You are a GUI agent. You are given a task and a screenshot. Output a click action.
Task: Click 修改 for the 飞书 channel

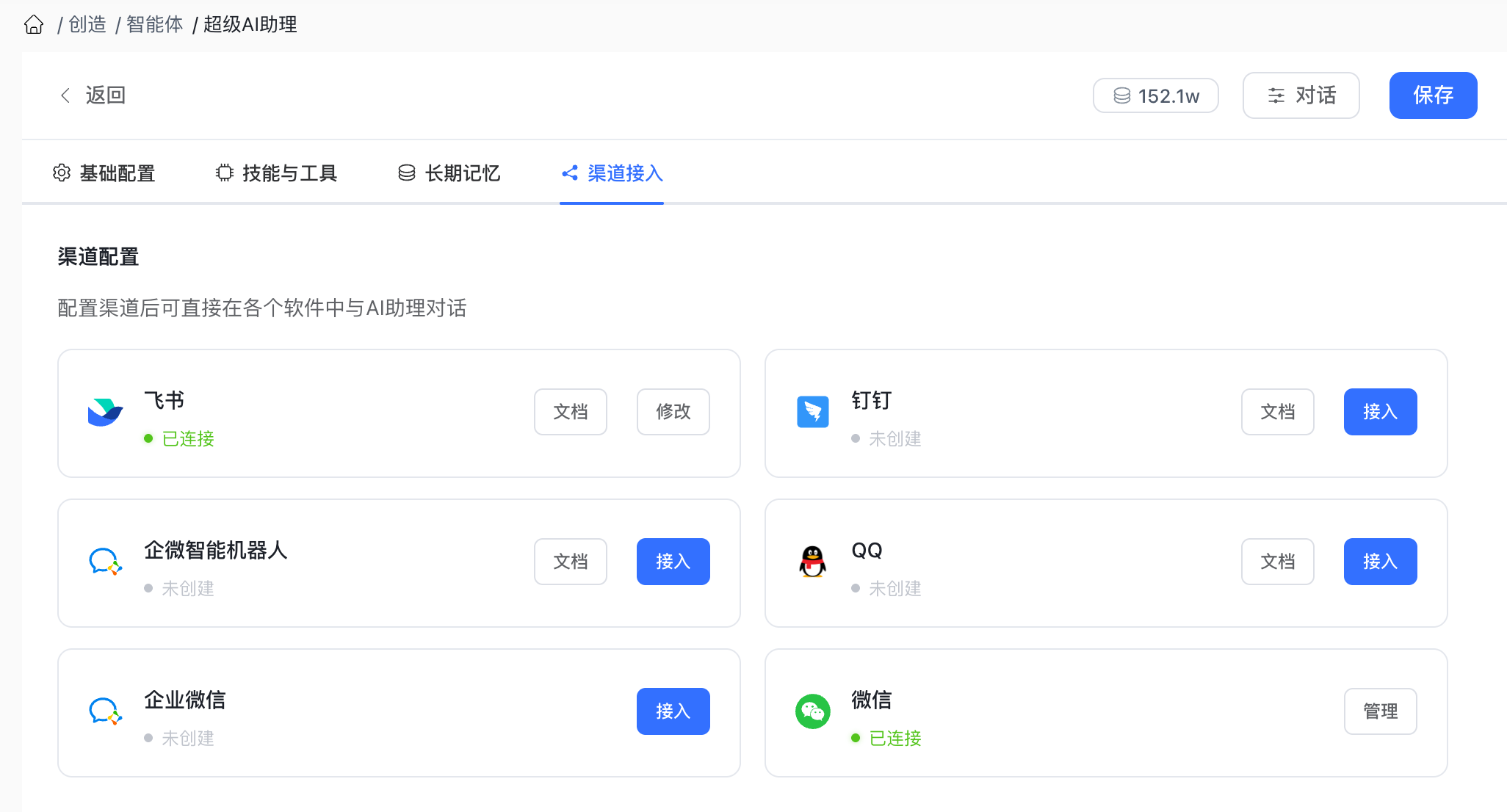click(x=673, y=412)
